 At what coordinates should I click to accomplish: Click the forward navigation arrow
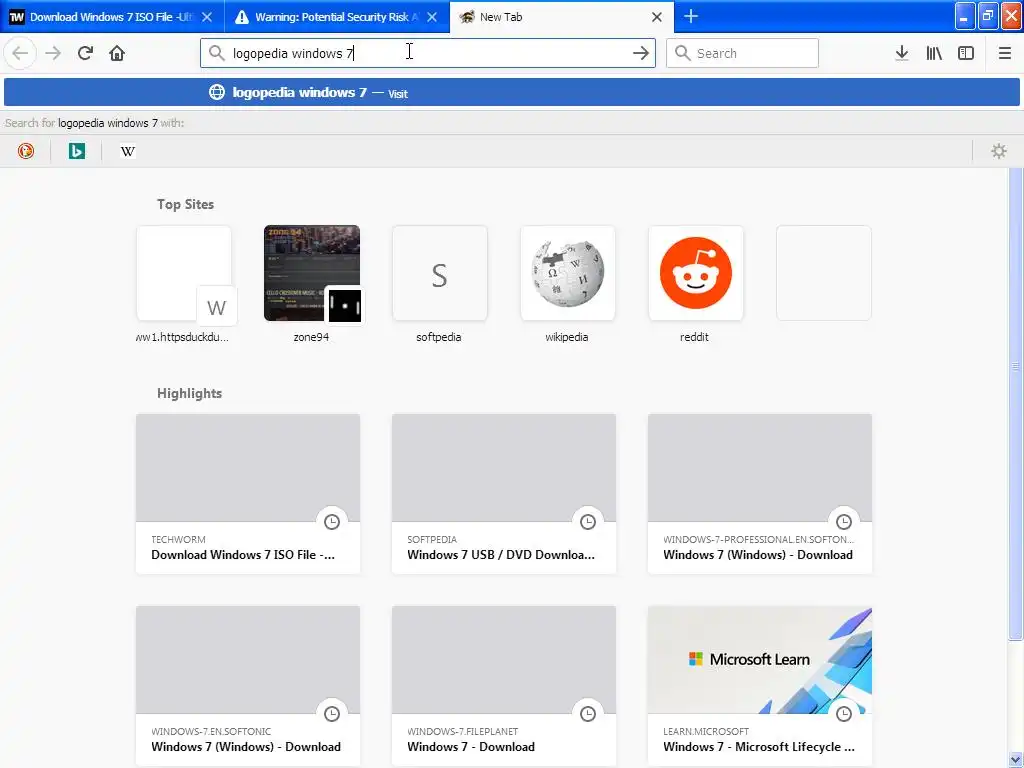[x=53, y=53]
